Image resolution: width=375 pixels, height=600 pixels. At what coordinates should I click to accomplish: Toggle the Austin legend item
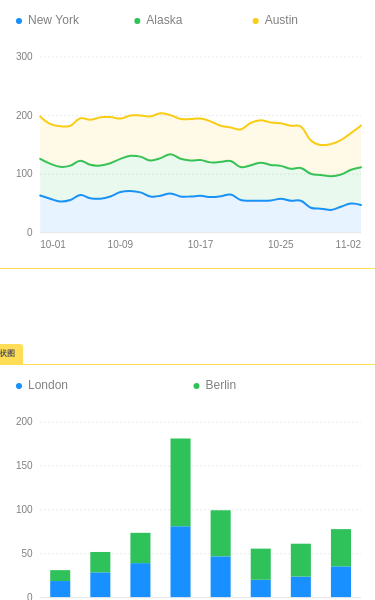pyautogui.click(x=276, y=20)
